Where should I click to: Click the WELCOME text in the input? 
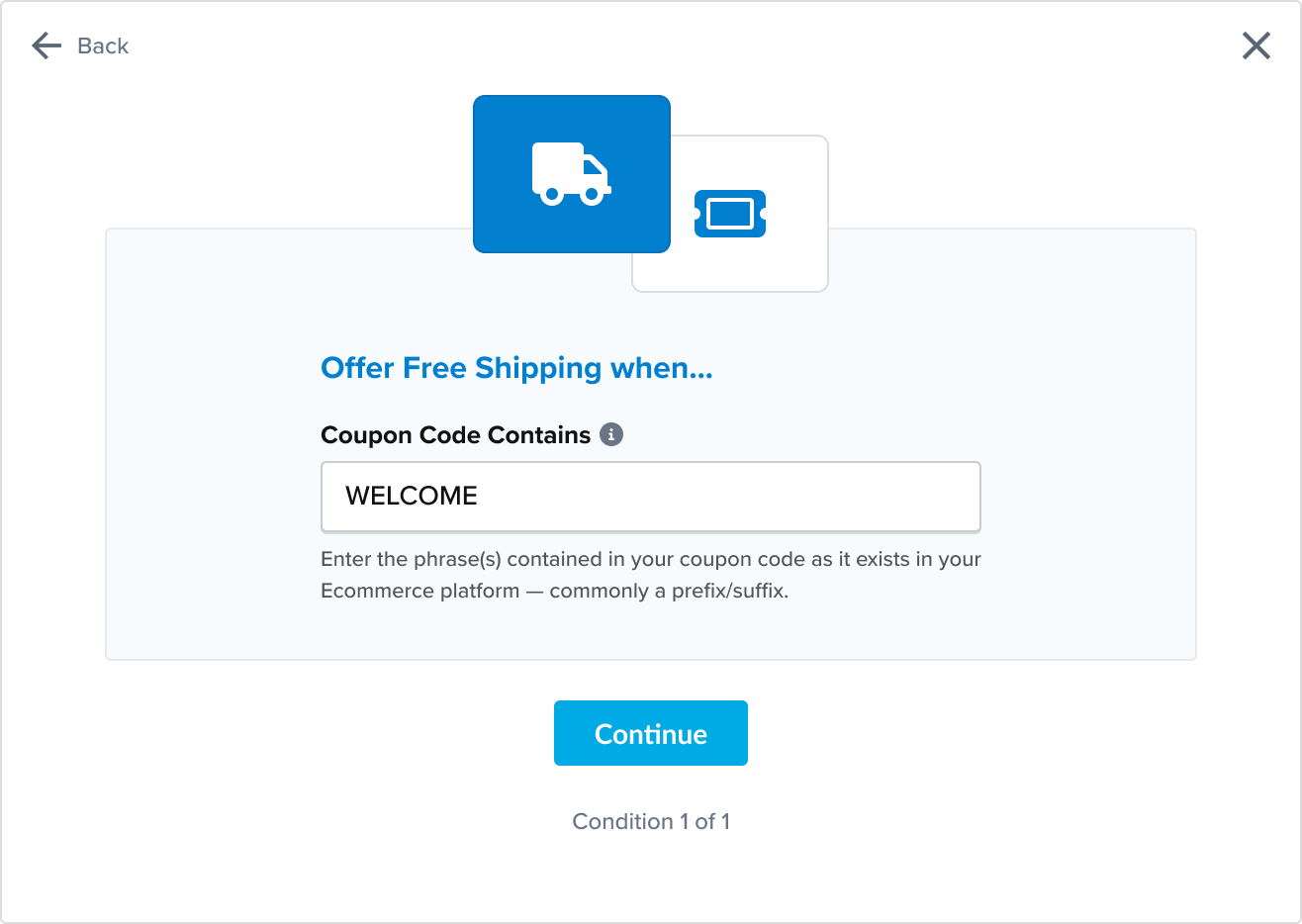[x=412, y=496]
